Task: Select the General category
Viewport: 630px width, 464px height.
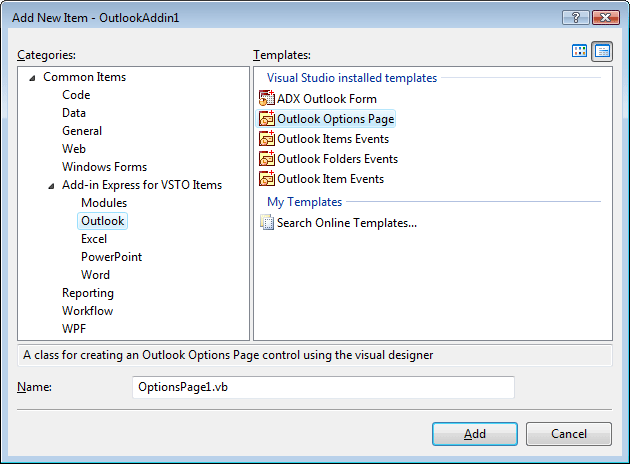Action: point(82,131)
